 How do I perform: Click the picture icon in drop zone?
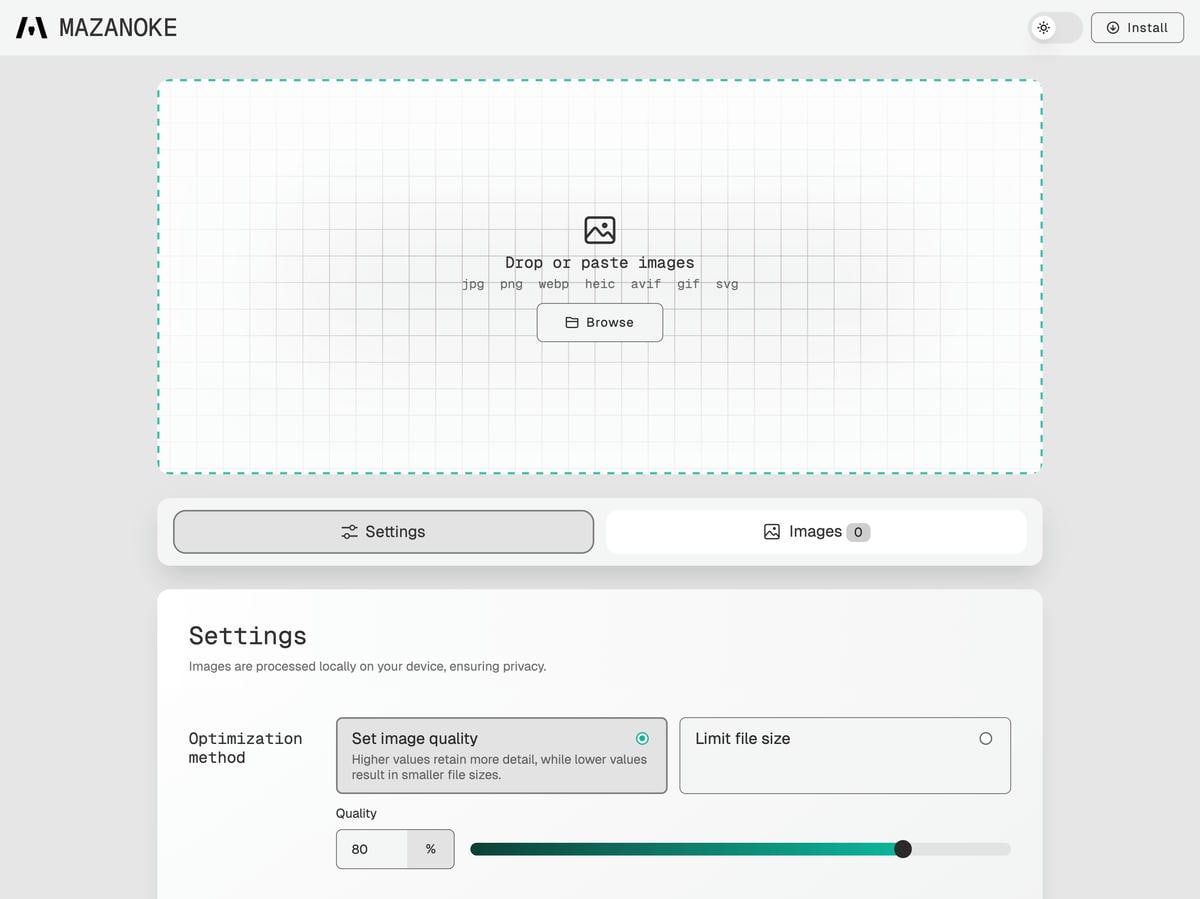(600, 230)
